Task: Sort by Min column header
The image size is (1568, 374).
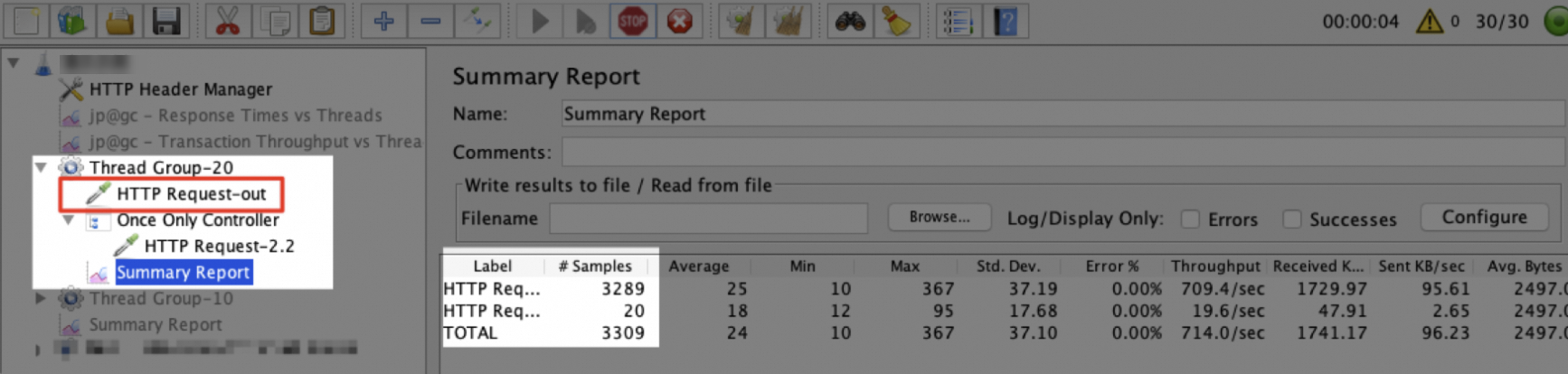Action: (802, 266)
